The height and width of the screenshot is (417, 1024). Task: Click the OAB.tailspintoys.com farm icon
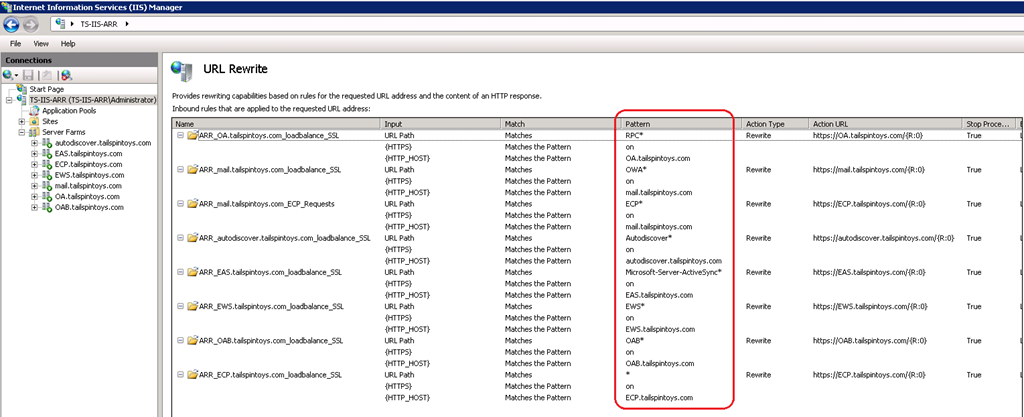tap(46, 208)
